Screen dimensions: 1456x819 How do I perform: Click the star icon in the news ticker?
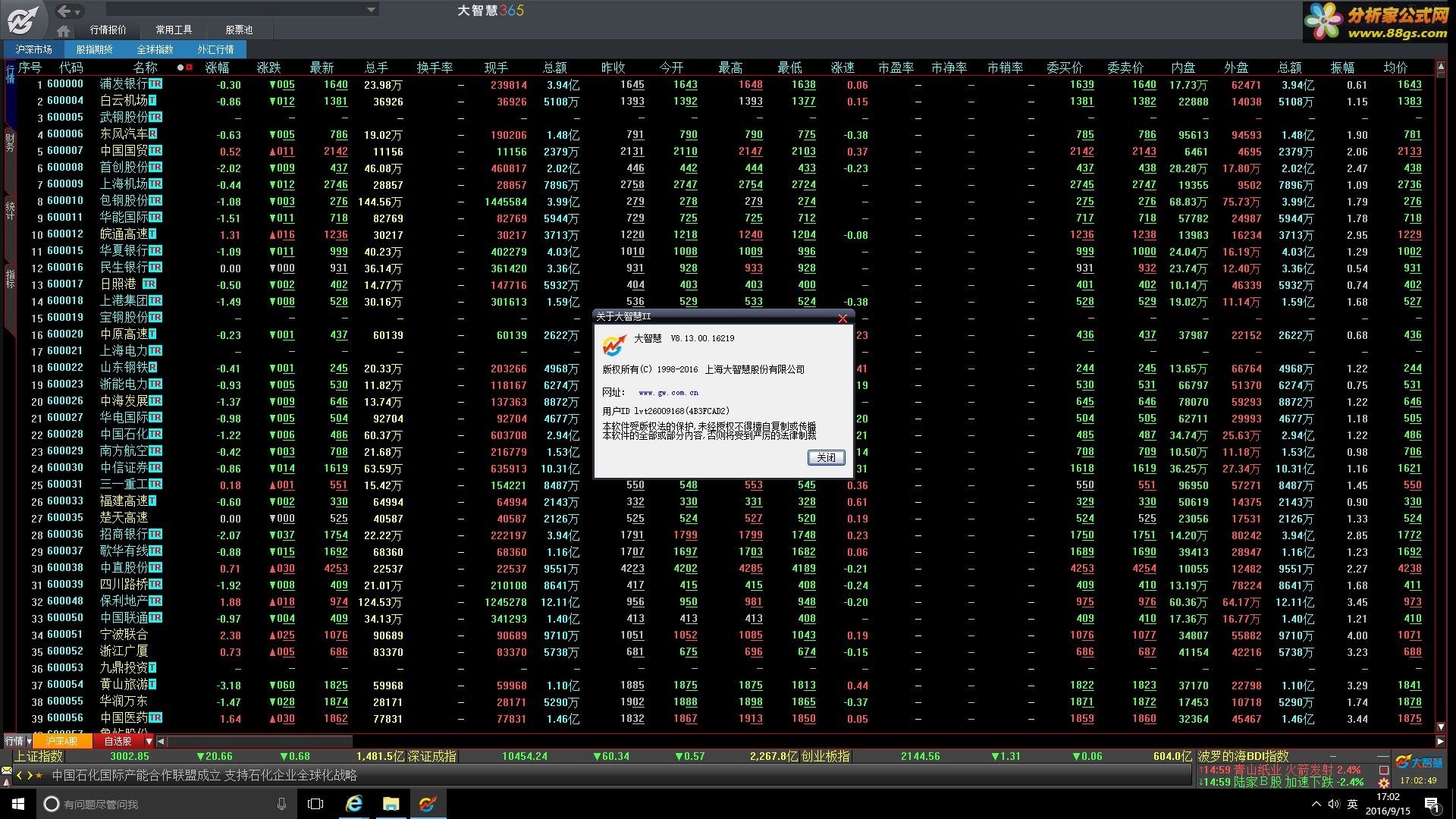[39, 776]
